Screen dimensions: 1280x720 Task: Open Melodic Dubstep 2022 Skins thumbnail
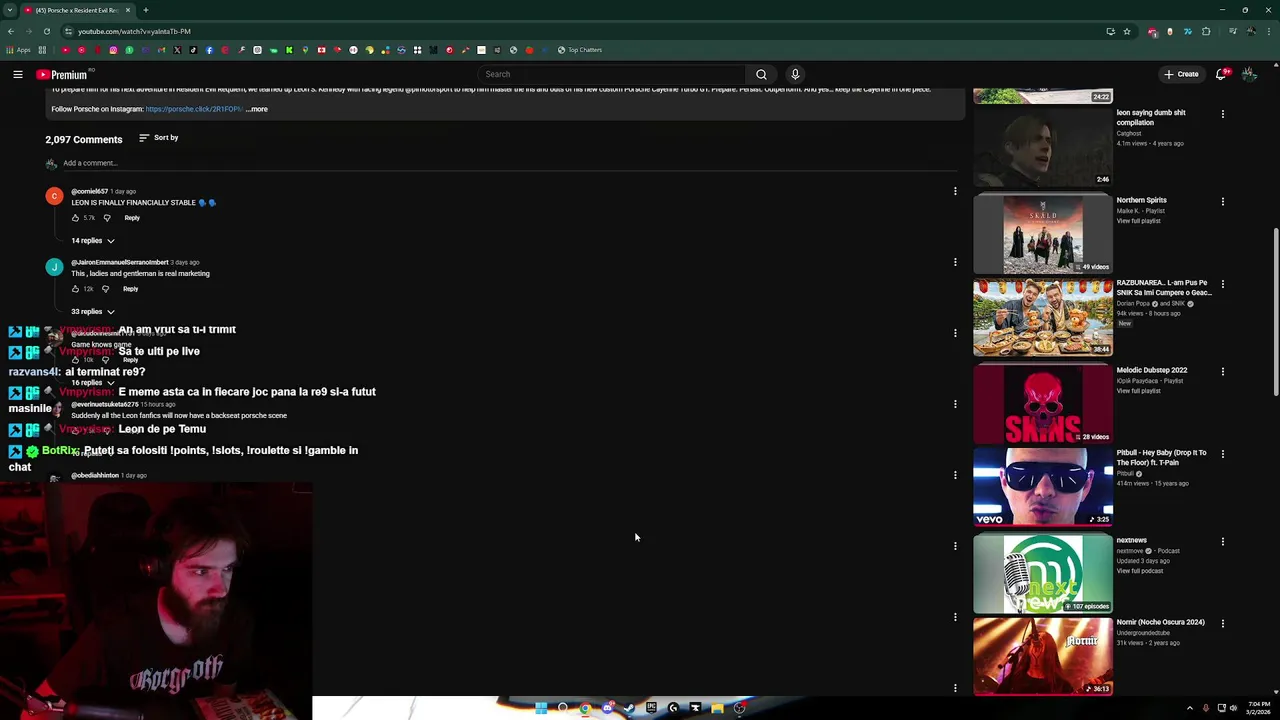click(x=1042, y=403)
